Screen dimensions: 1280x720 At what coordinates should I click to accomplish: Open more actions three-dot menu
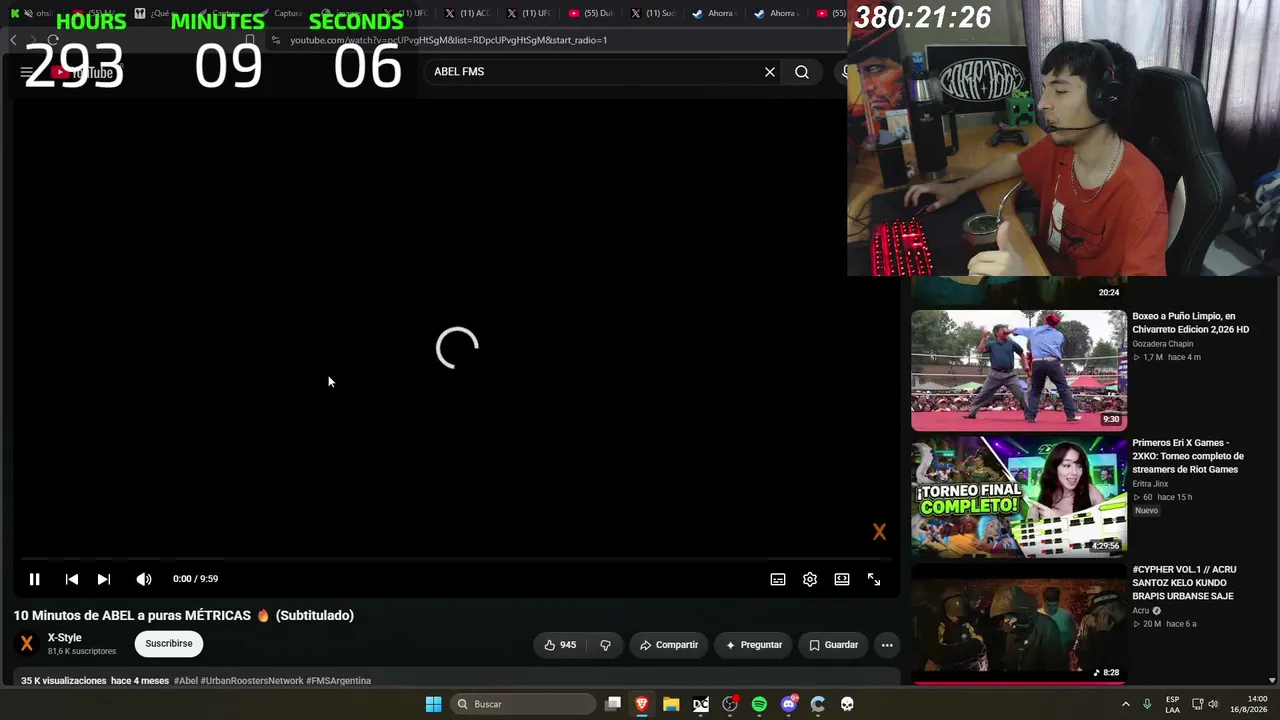tap(887, 645)
